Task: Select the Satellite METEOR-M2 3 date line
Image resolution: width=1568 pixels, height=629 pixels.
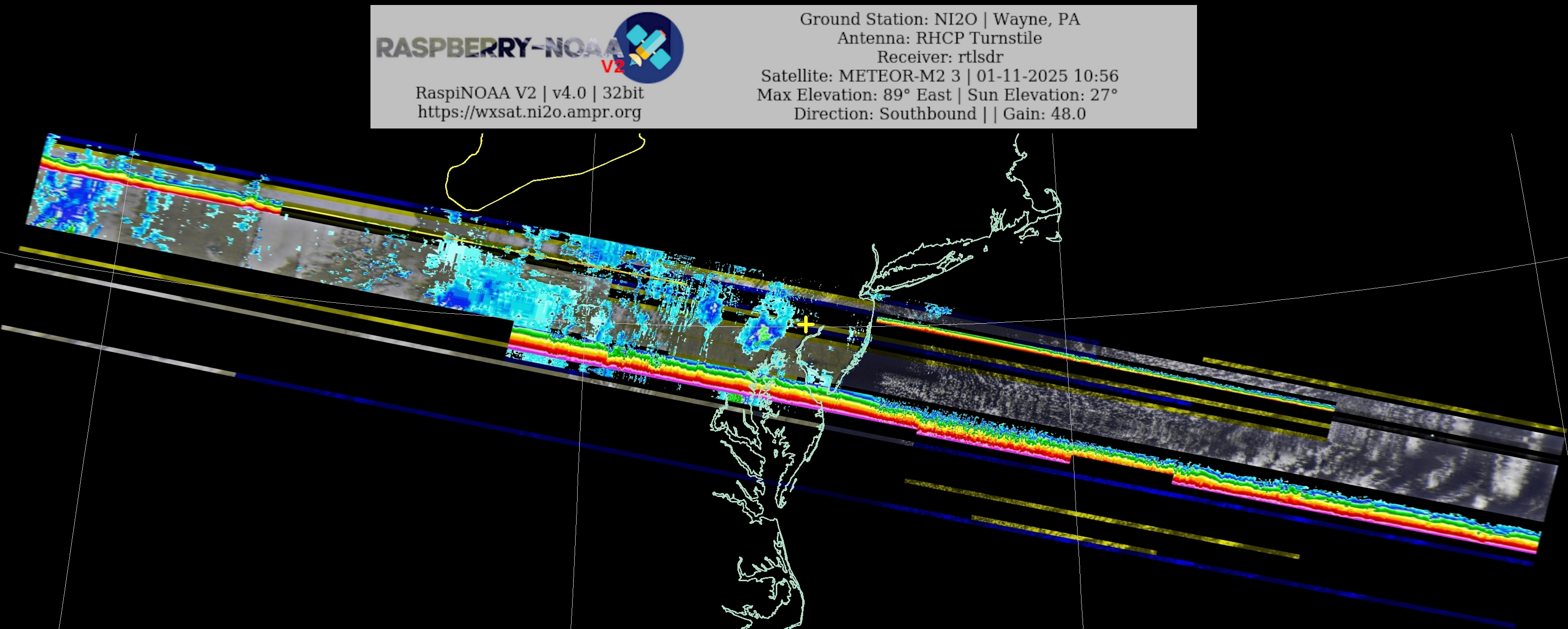Action: (x=939, y=76)
